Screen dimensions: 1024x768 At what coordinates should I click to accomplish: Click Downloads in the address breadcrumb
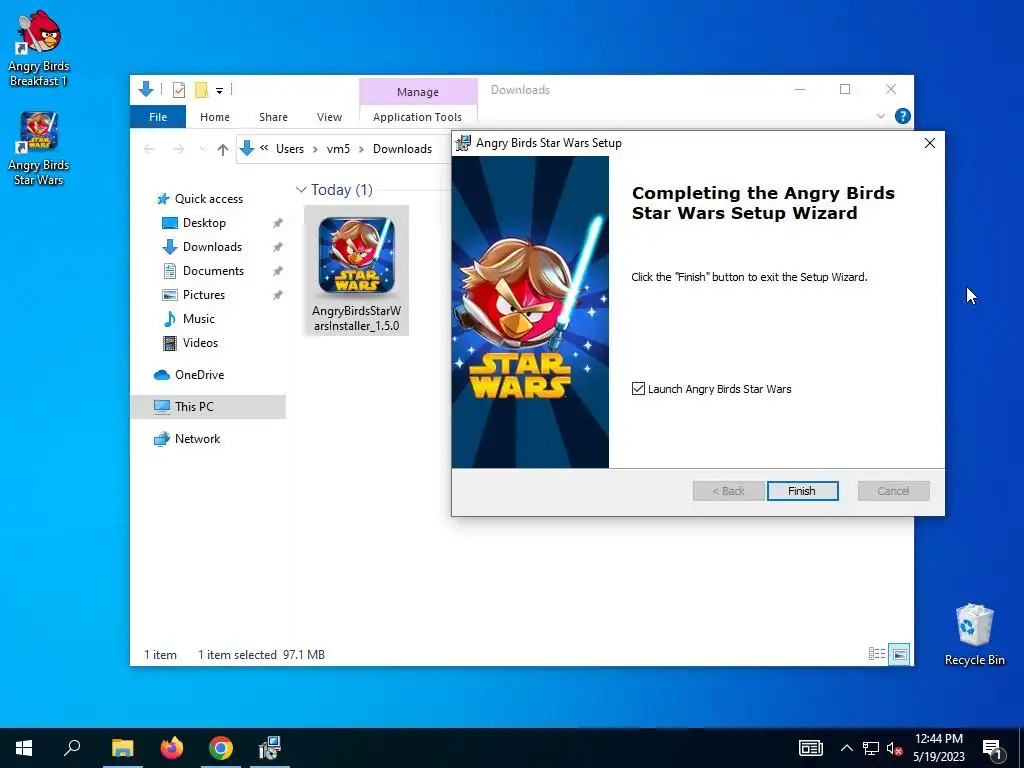pos(402,149)
